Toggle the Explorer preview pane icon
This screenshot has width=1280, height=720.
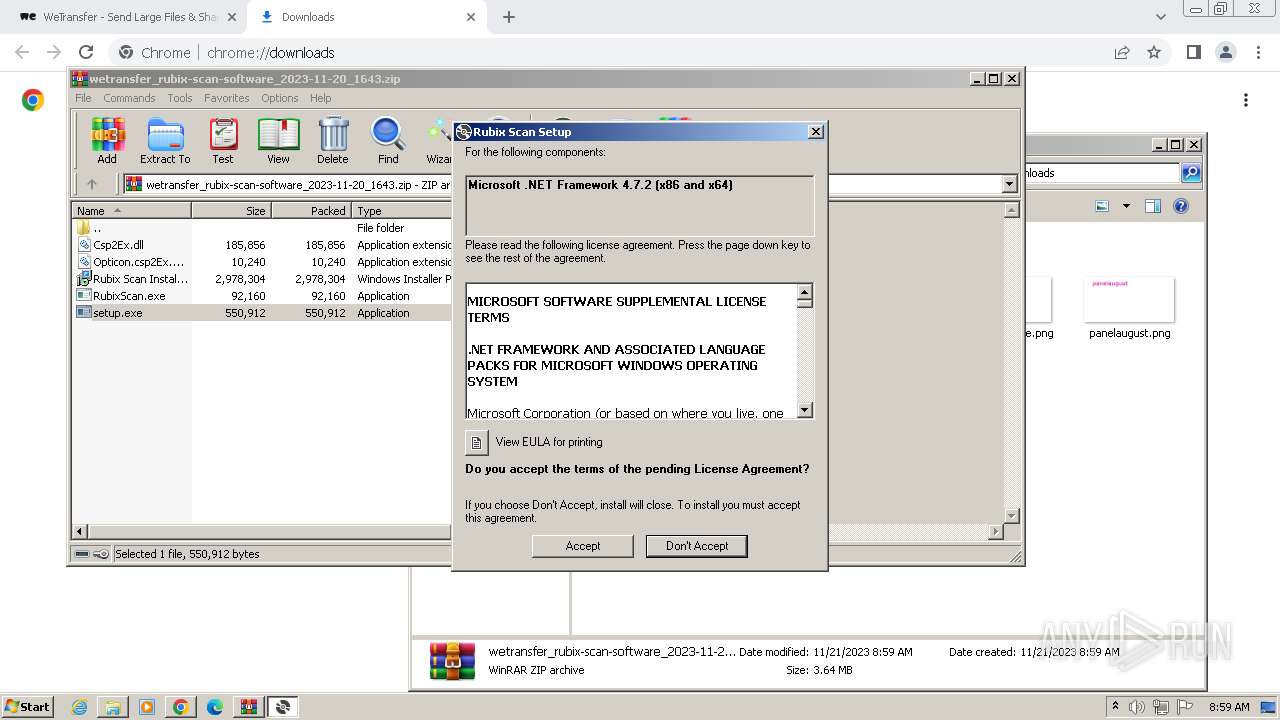click(x=1152, y=206)
